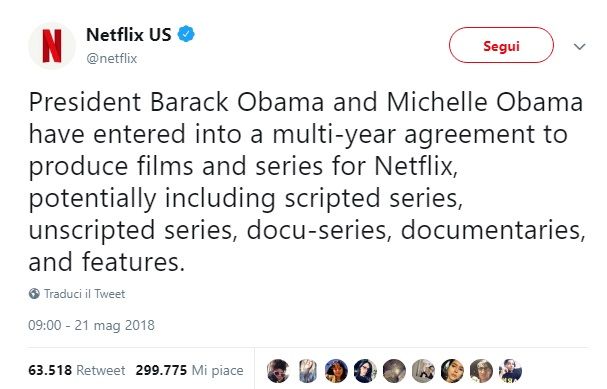Expand the tweet options chevron menu
The height and width of the screenshot is (389, 607).
click(580, 46)
